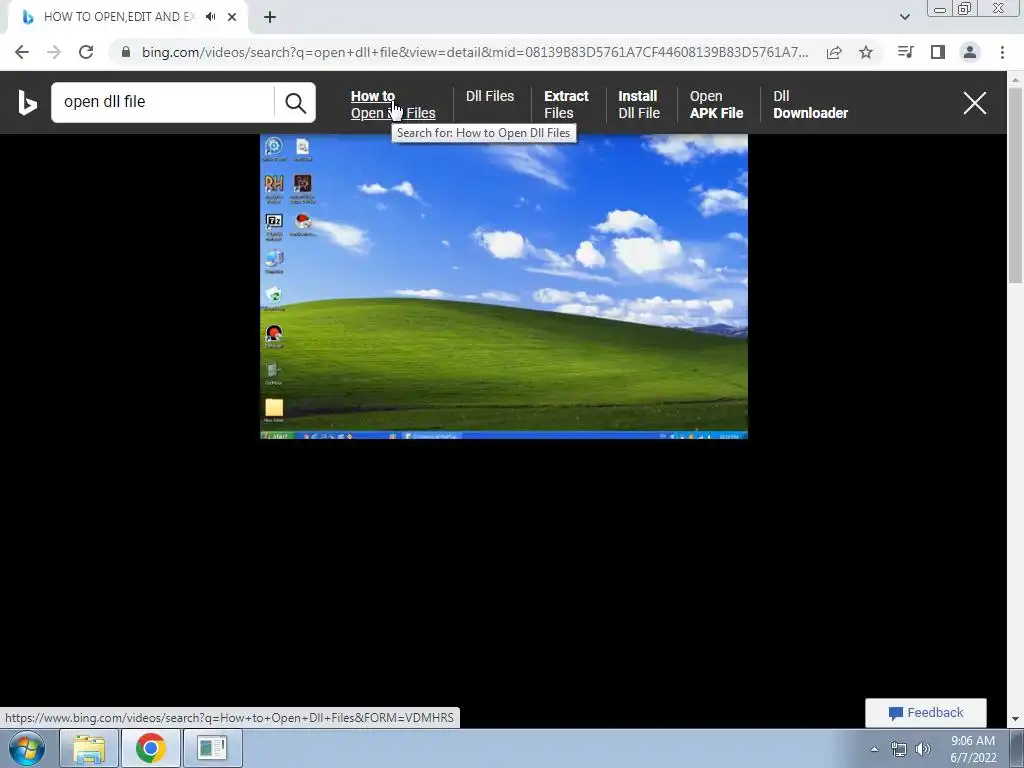Open the Windows Start menu
Viewport: 1024px width, 768px height.
(27, 748)
